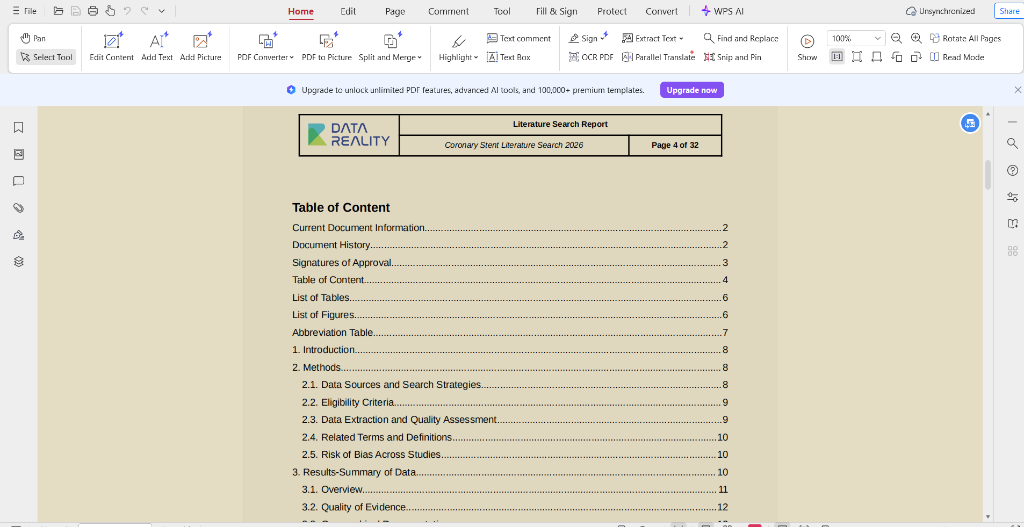Click the vertical scrollbar thumb

point(988,174)
